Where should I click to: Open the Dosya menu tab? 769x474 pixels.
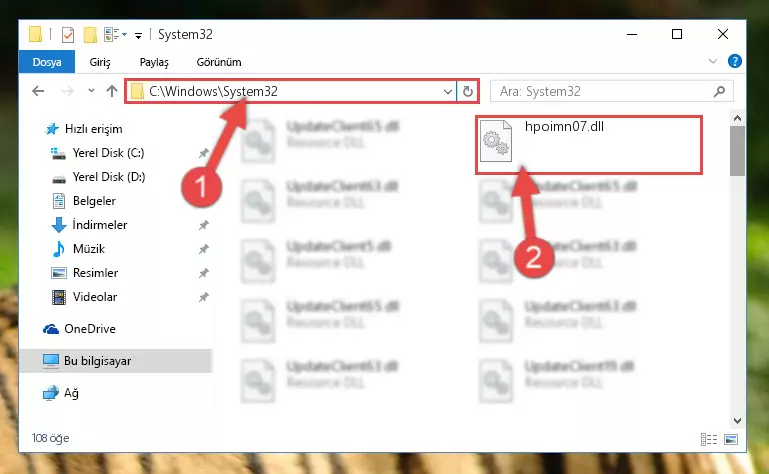click(47, 62)
